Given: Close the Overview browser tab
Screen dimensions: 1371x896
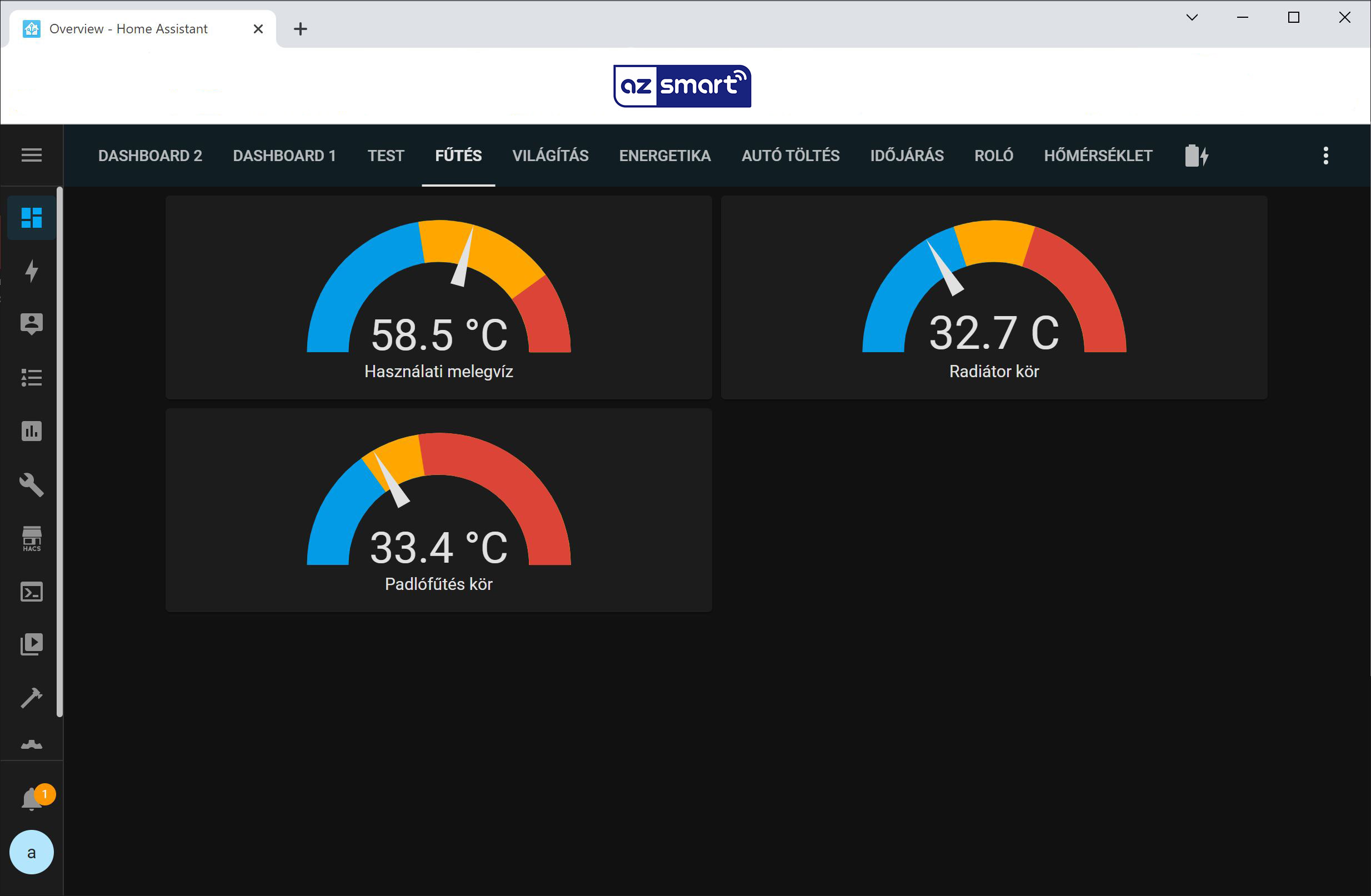Looking at the screenshot, I should pyautogui.click(x=258, y=29).
